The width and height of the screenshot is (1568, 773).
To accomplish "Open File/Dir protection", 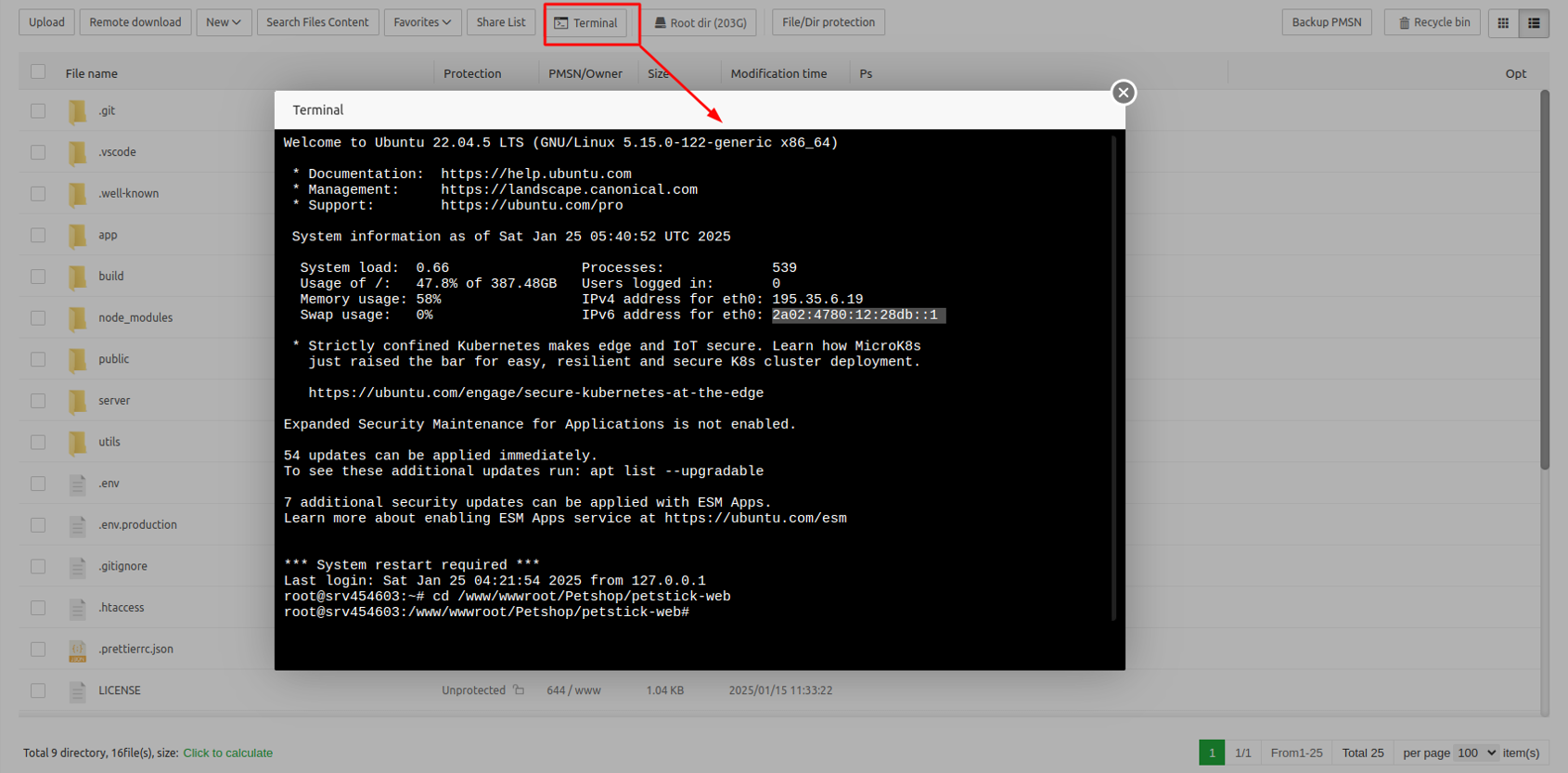I will pyautogui.click(x=828, y=22).
